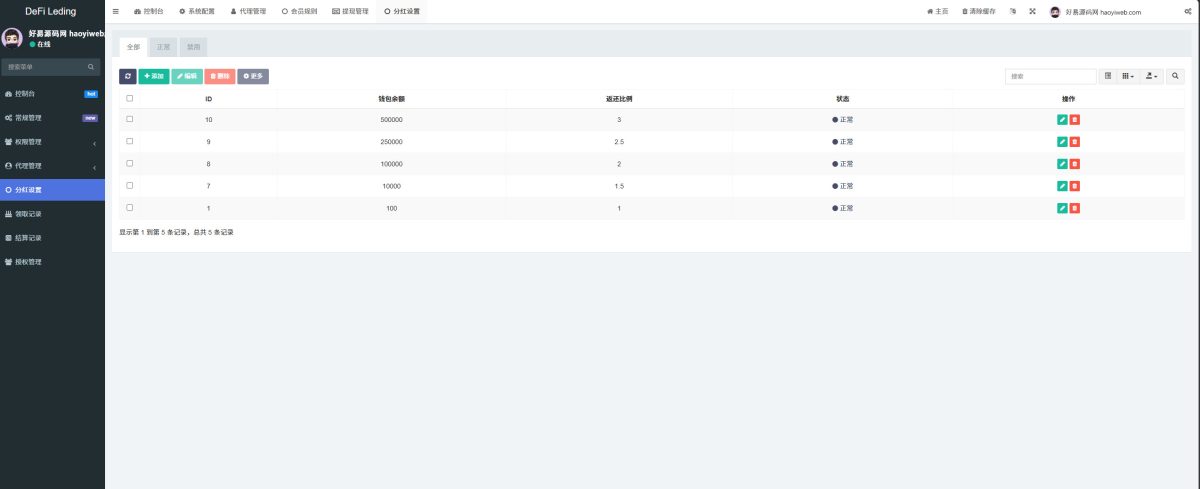This screenshot has height=489, width=1200.
Task: Open the settings gears icon at top right
Action: 1187,11
